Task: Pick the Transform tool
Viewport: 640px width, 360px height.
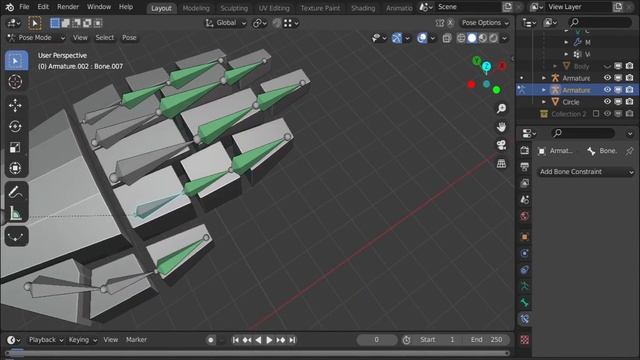Action: 16,168
